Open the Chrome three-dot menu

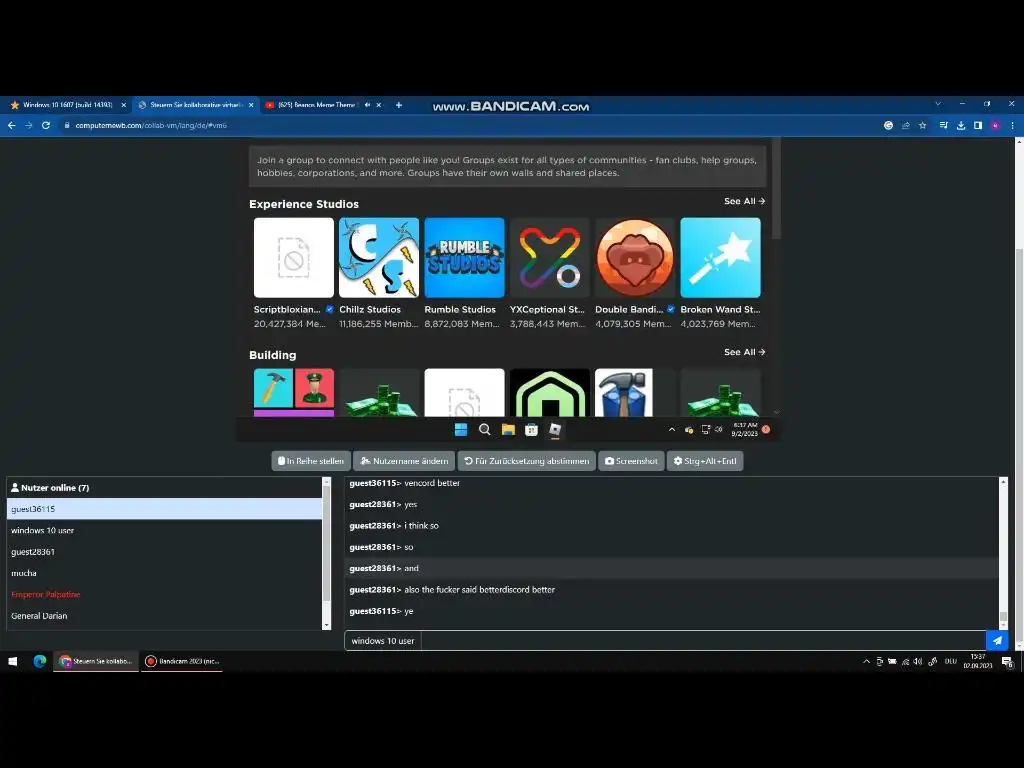click(x=1012, y=125)
